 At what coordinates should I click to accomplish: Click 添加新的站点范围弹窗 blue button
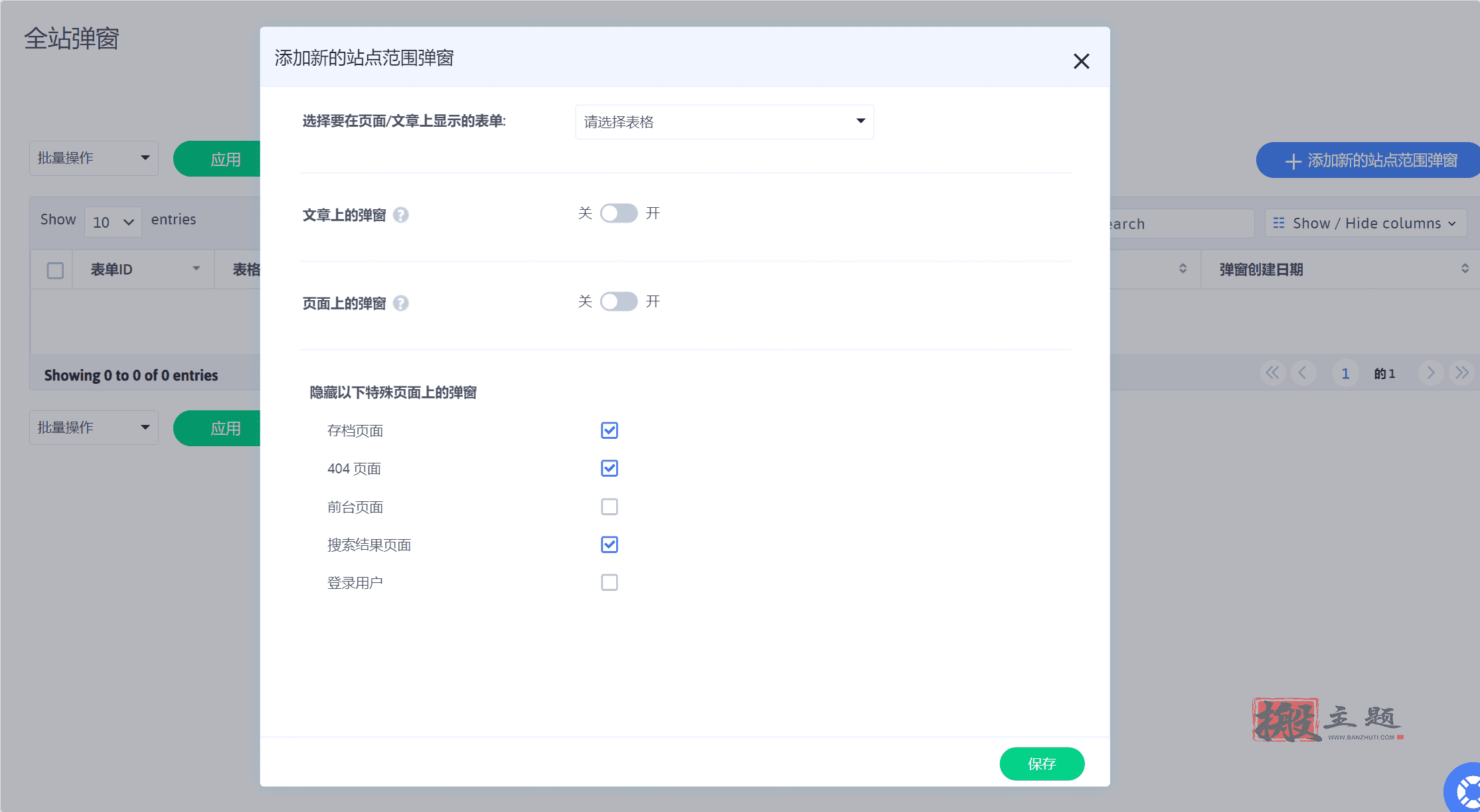(x=1368, y=160)
